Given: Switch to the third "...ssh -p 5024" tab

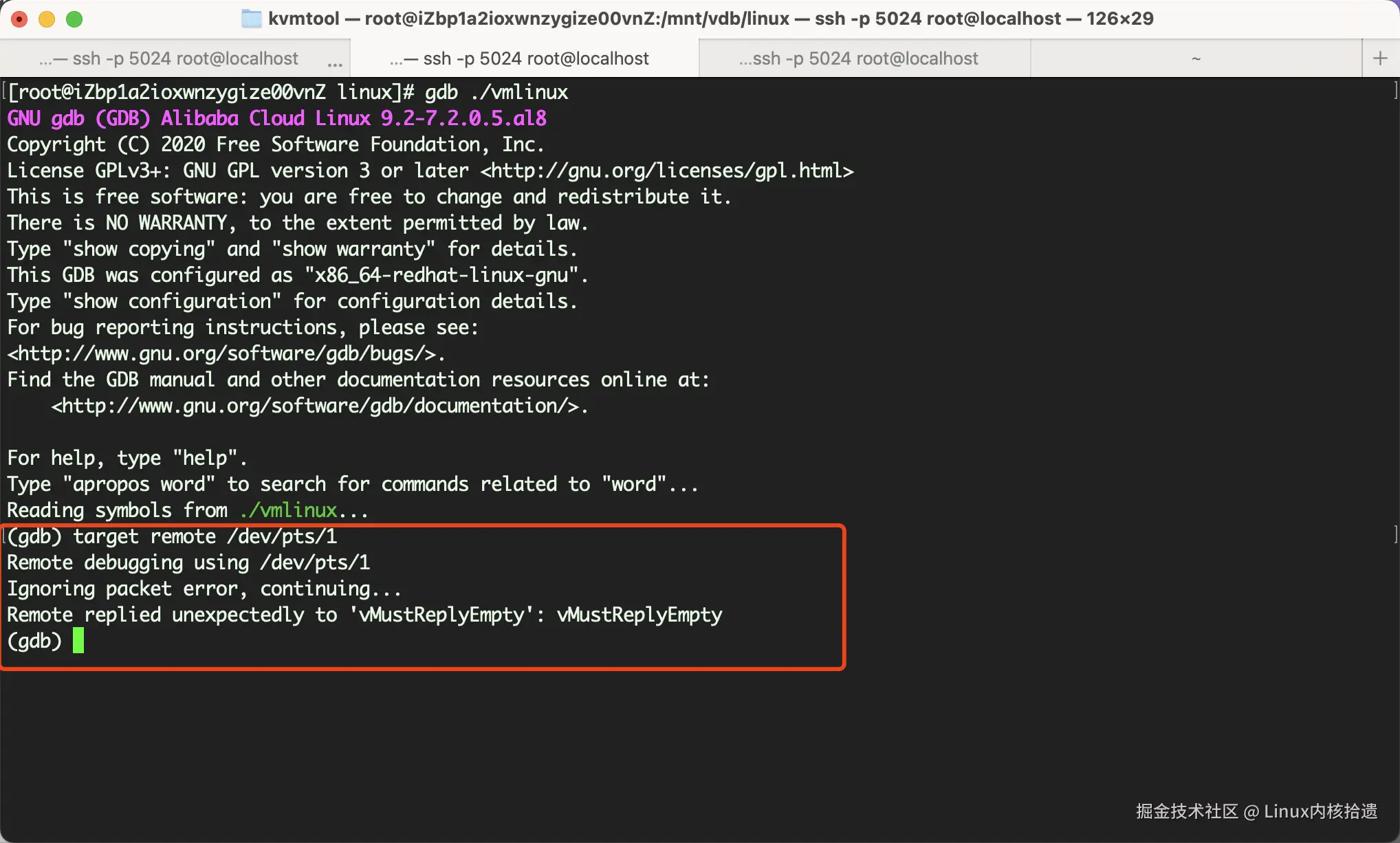Looking at the screenshot, I should click(x=858, y=58).
